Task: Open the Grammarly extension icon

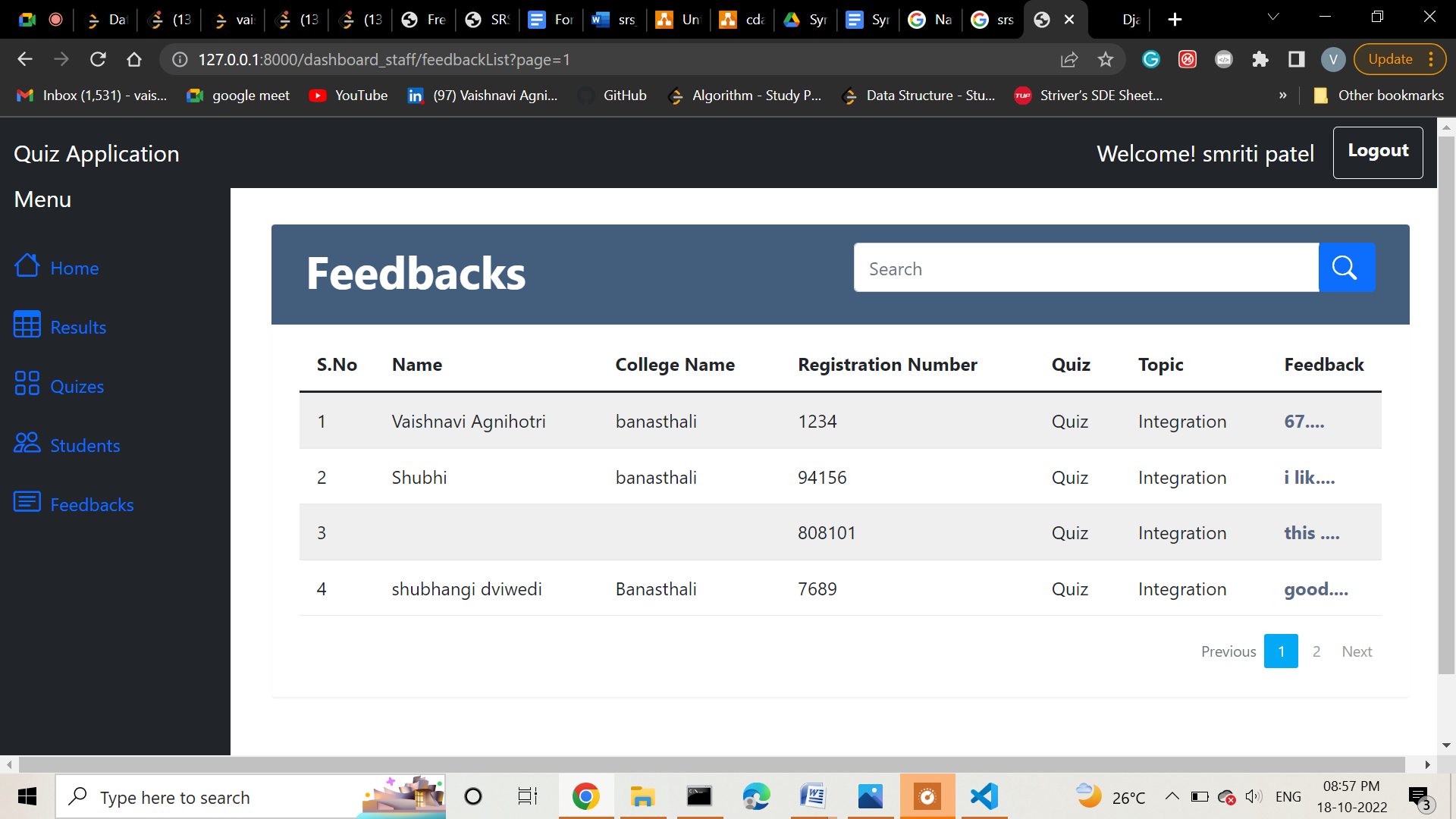Action: [1151, 59]
